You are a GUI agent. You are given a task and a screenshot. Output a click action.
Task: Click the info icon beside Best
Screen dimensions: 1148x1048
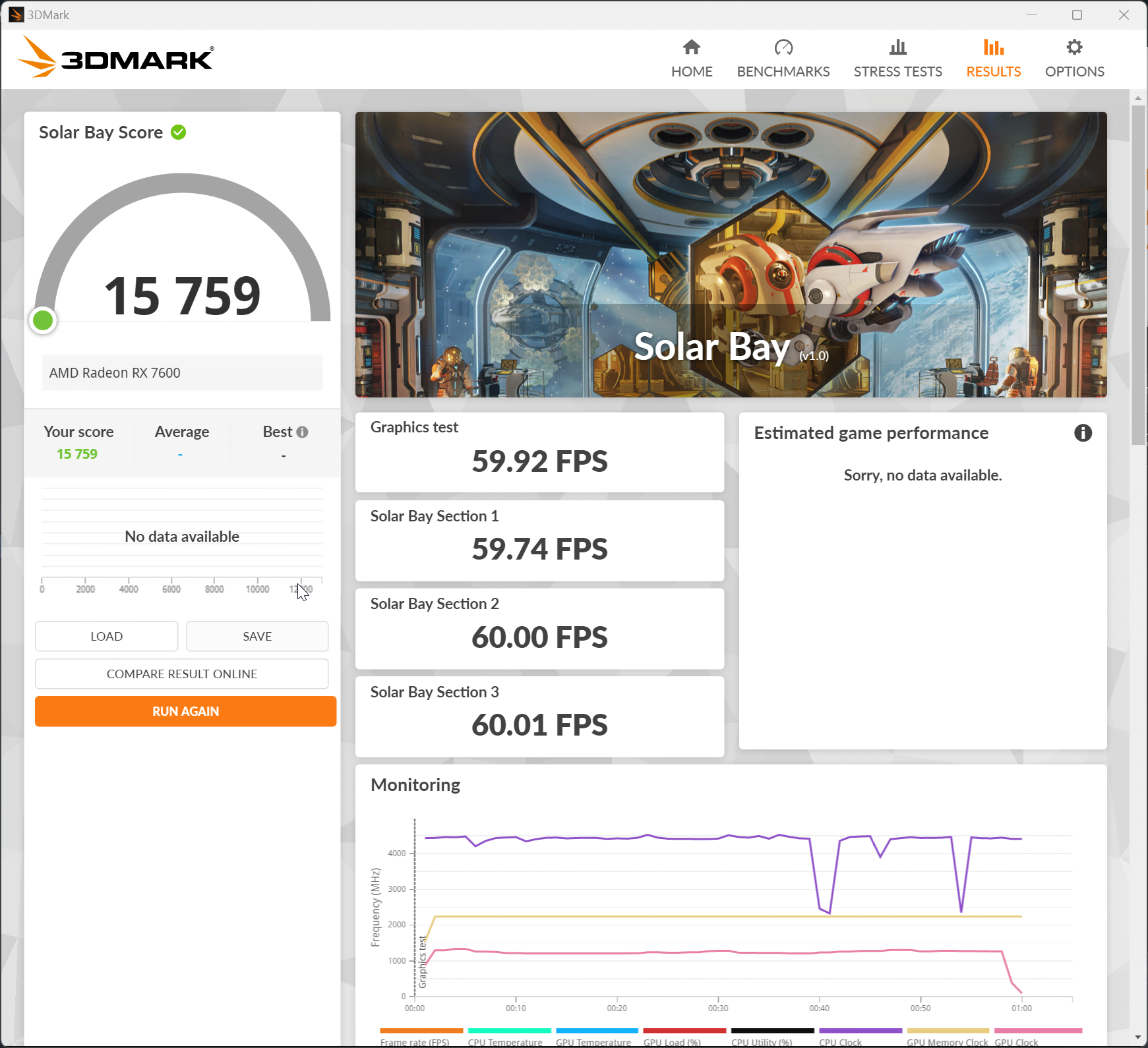click(x=302, y=432)
